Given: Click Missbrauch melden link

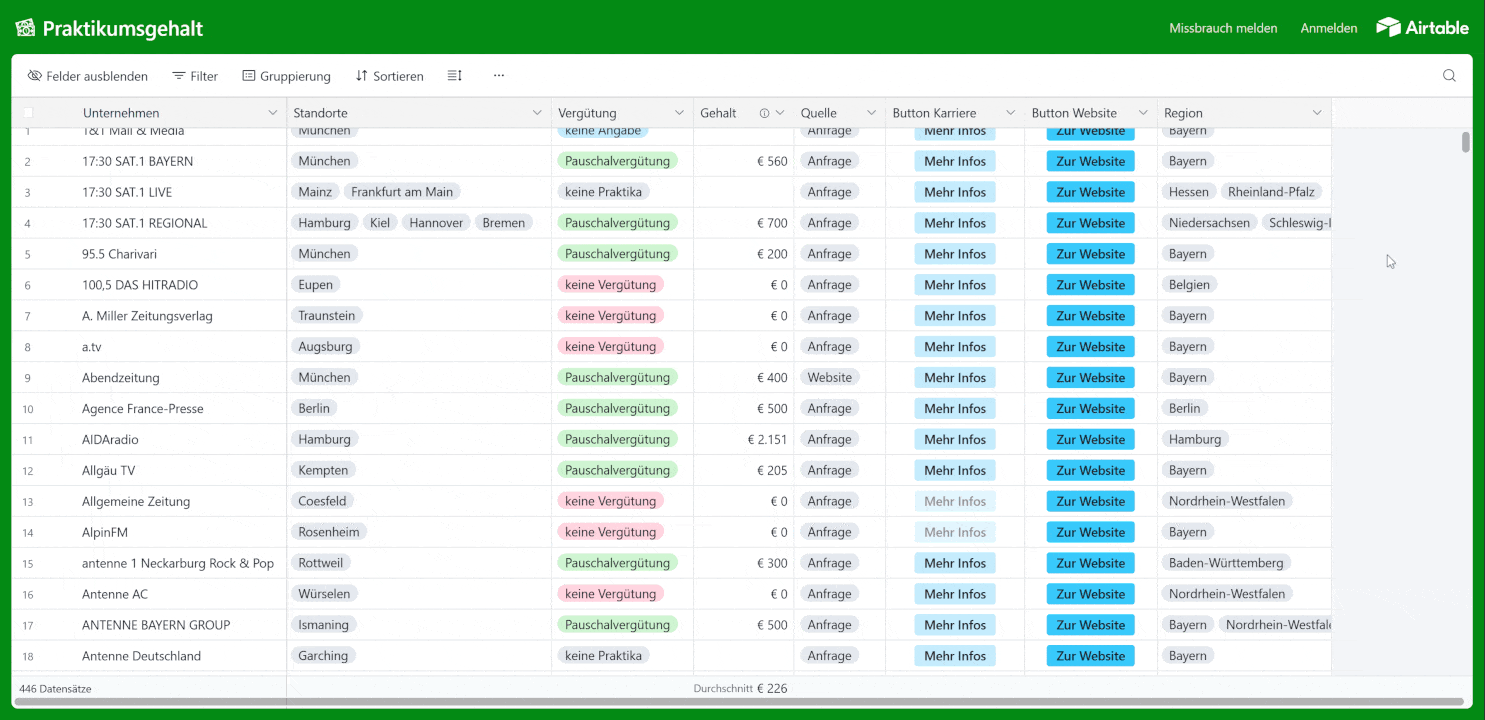Looking at the screenshot, I should (1223, 28).
